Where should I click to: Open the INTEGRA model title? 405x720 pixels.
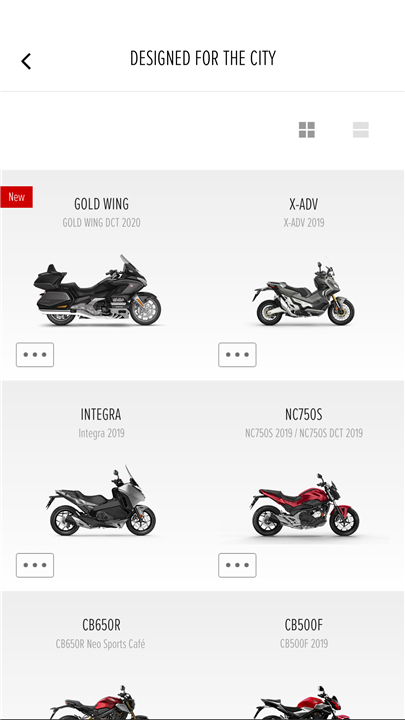(x=101, y=415)
